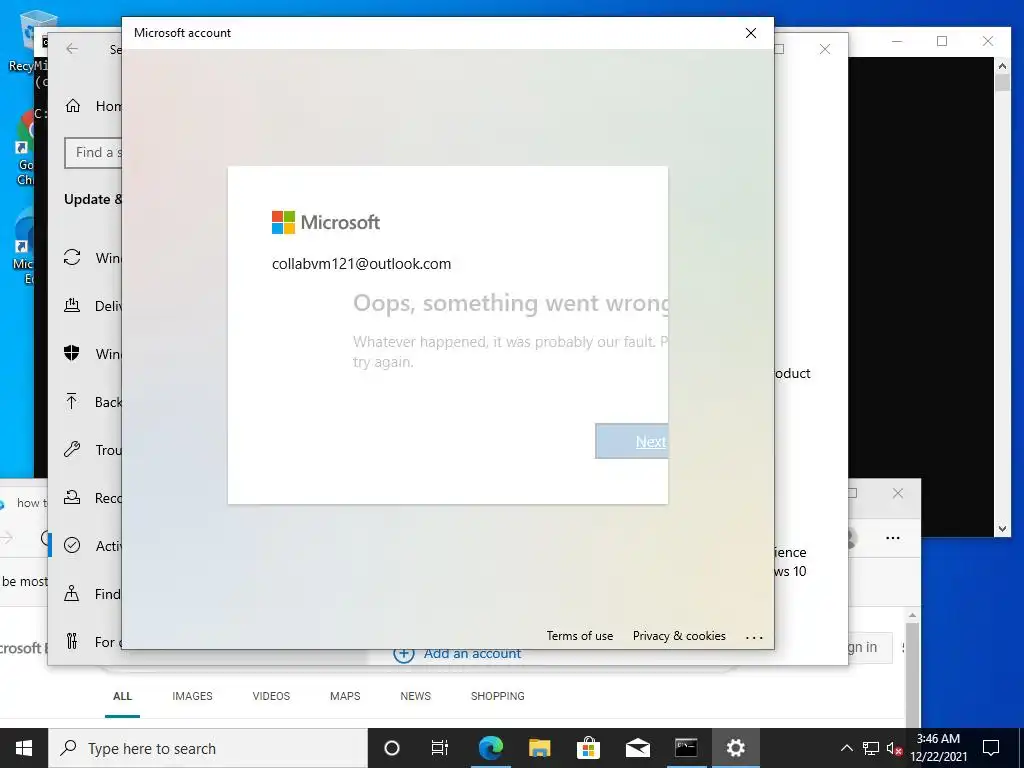
Task: Select Google Chrome desktop shortcut
Action: pos(25,148)
